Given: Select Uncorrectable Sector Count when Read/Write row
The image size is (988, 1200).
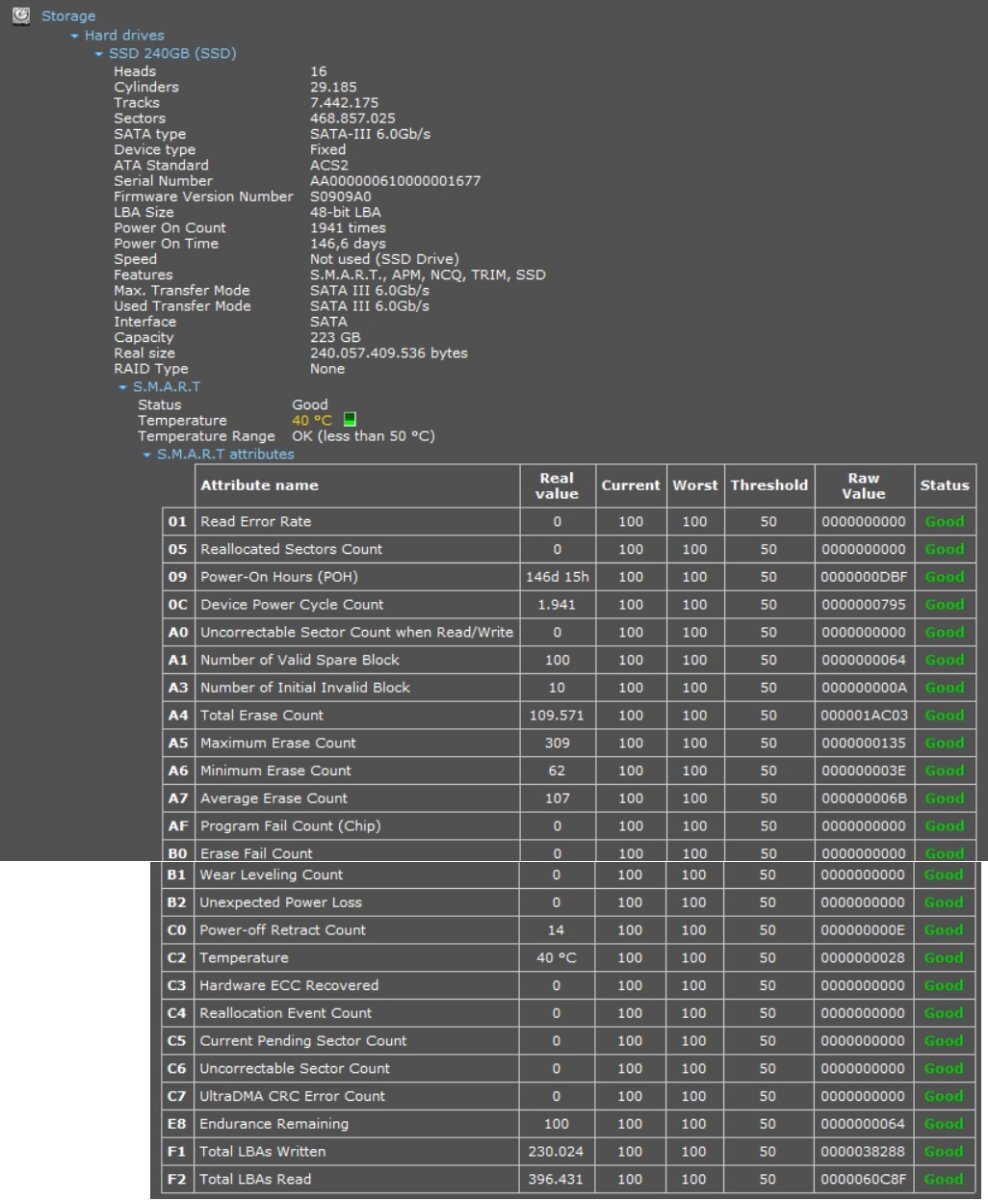Looking at the screenshot, I should point(569,632).
